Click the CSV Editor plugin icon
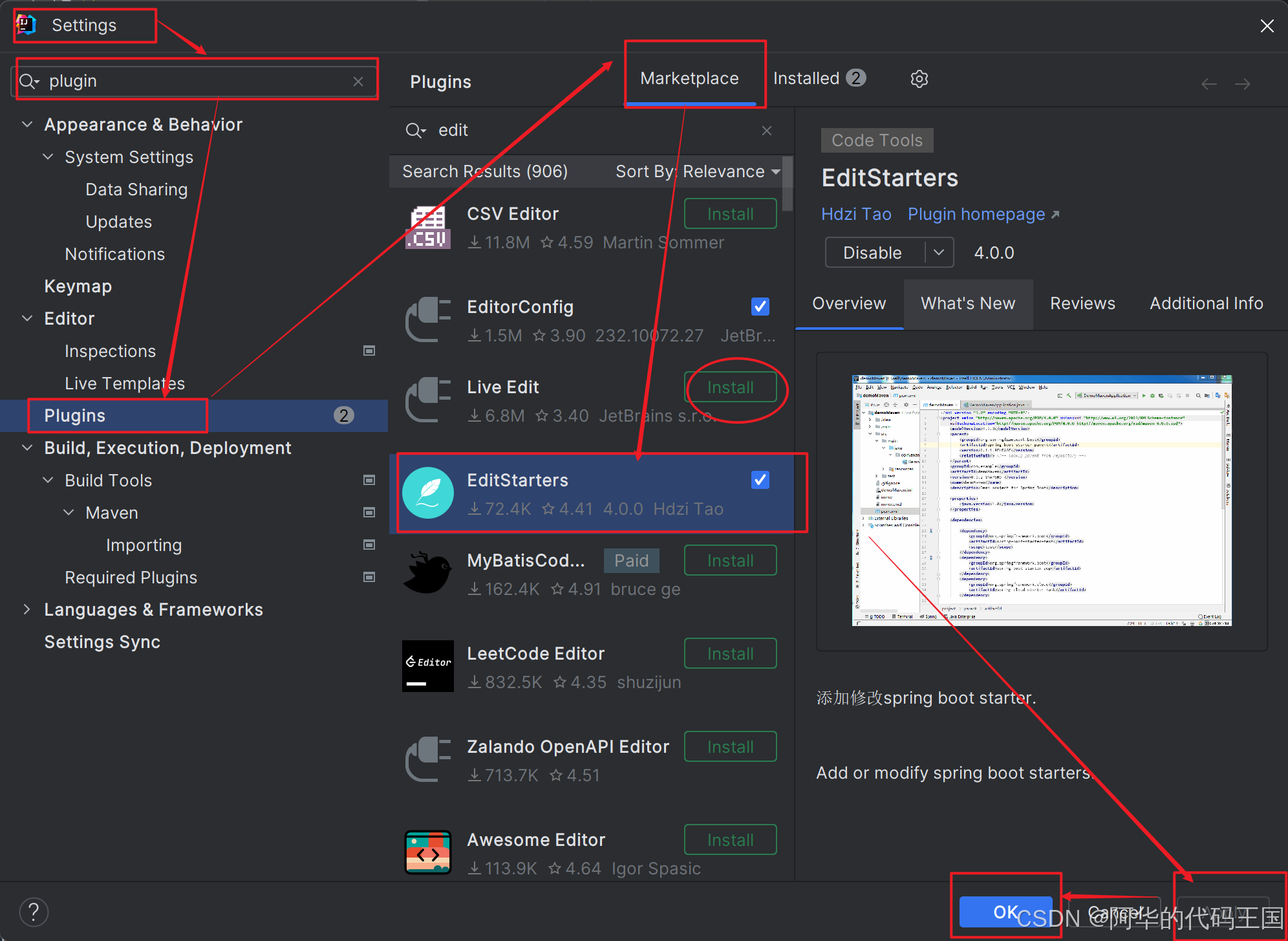1288x941 pixels. 427,228
